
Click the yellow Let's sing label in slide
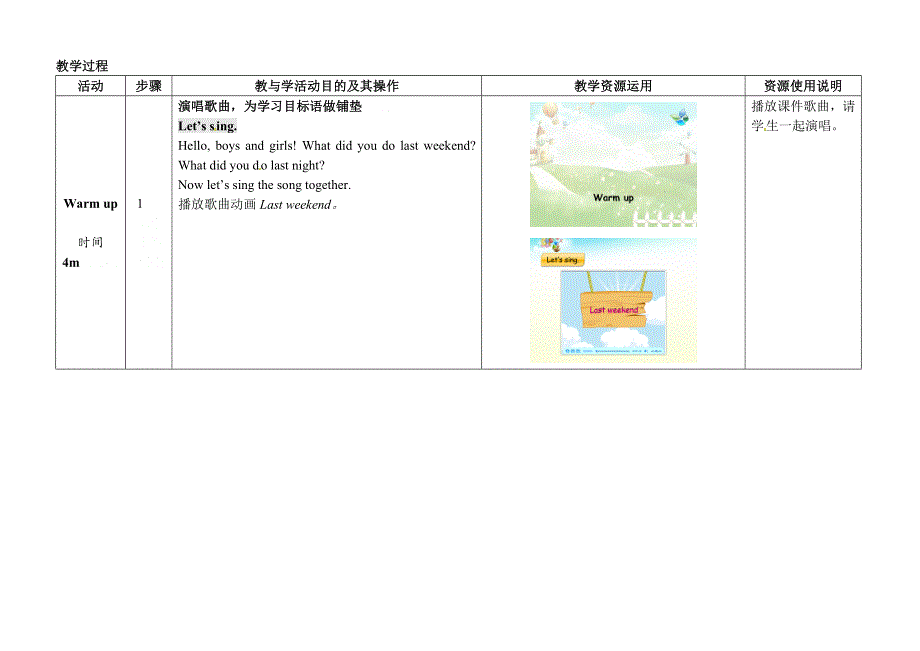pos(562,261)
